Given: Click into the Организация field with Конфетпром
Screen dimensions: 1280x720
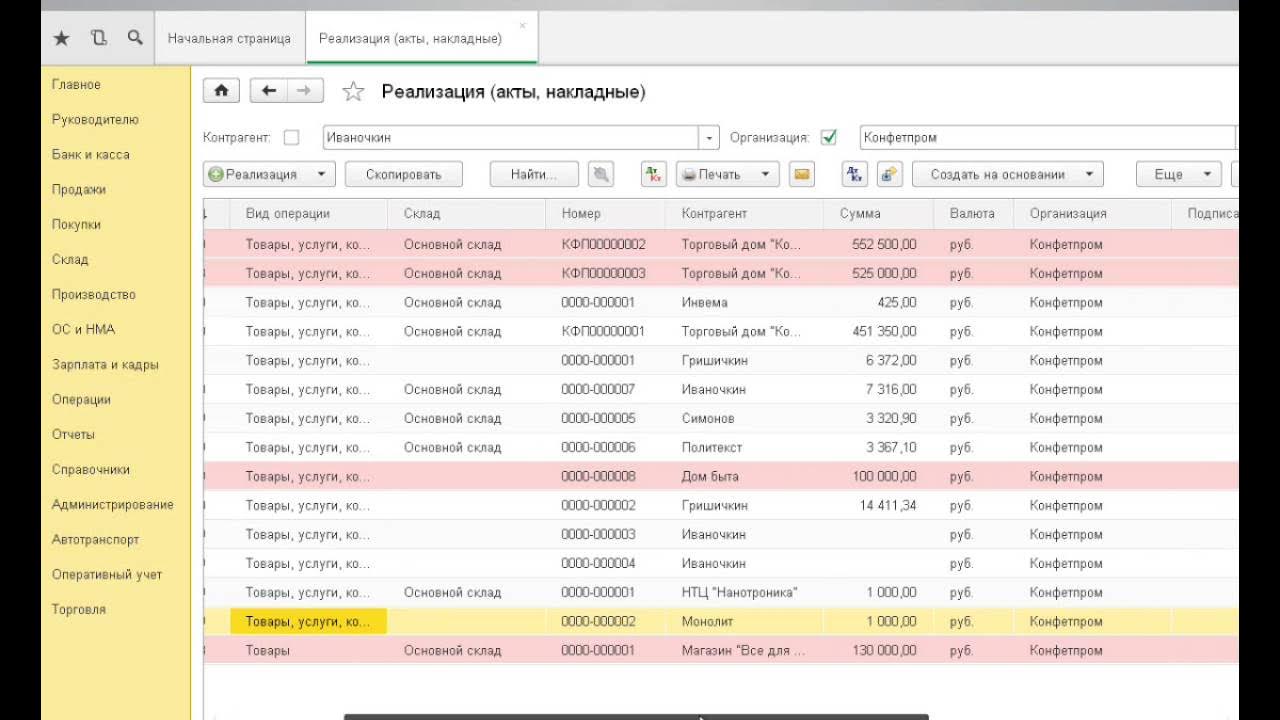Looking at the screenshot, I should [1047, 138].
